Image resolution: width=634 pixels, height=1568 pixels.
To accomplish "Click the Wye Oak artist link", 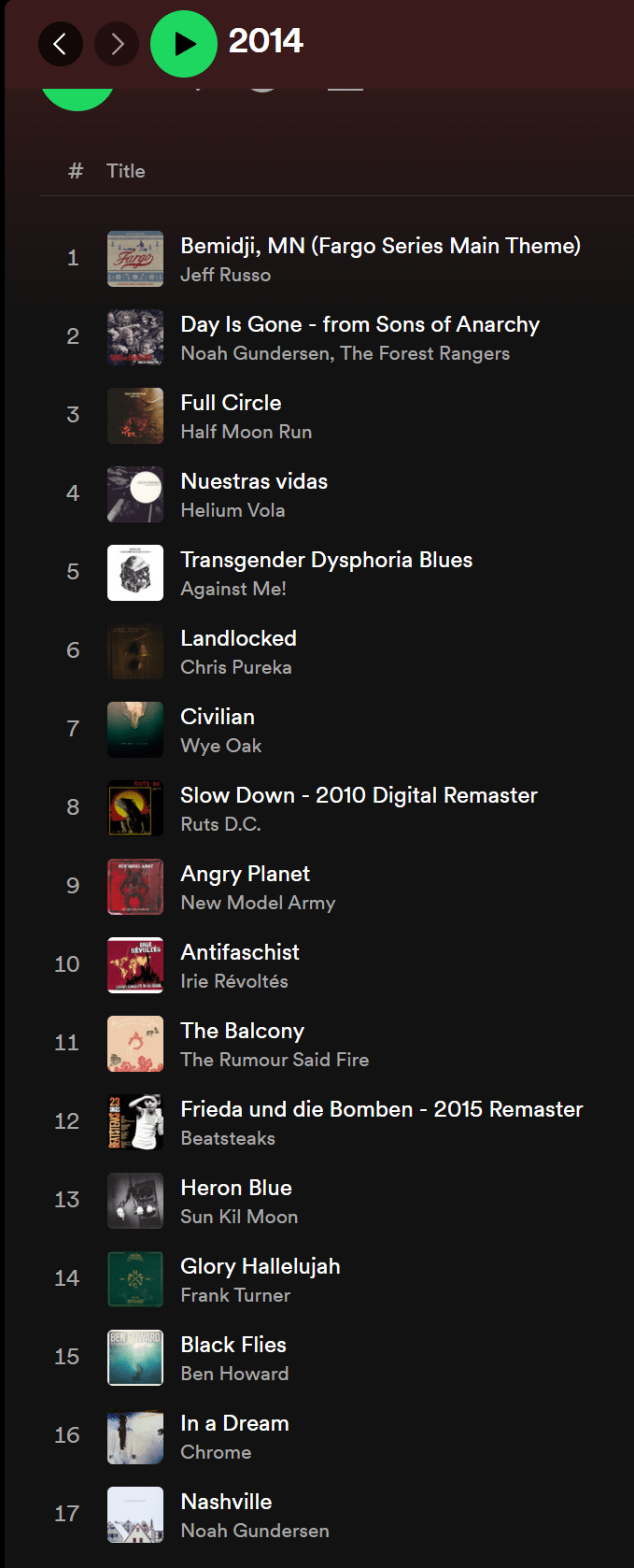I will 220,746.
